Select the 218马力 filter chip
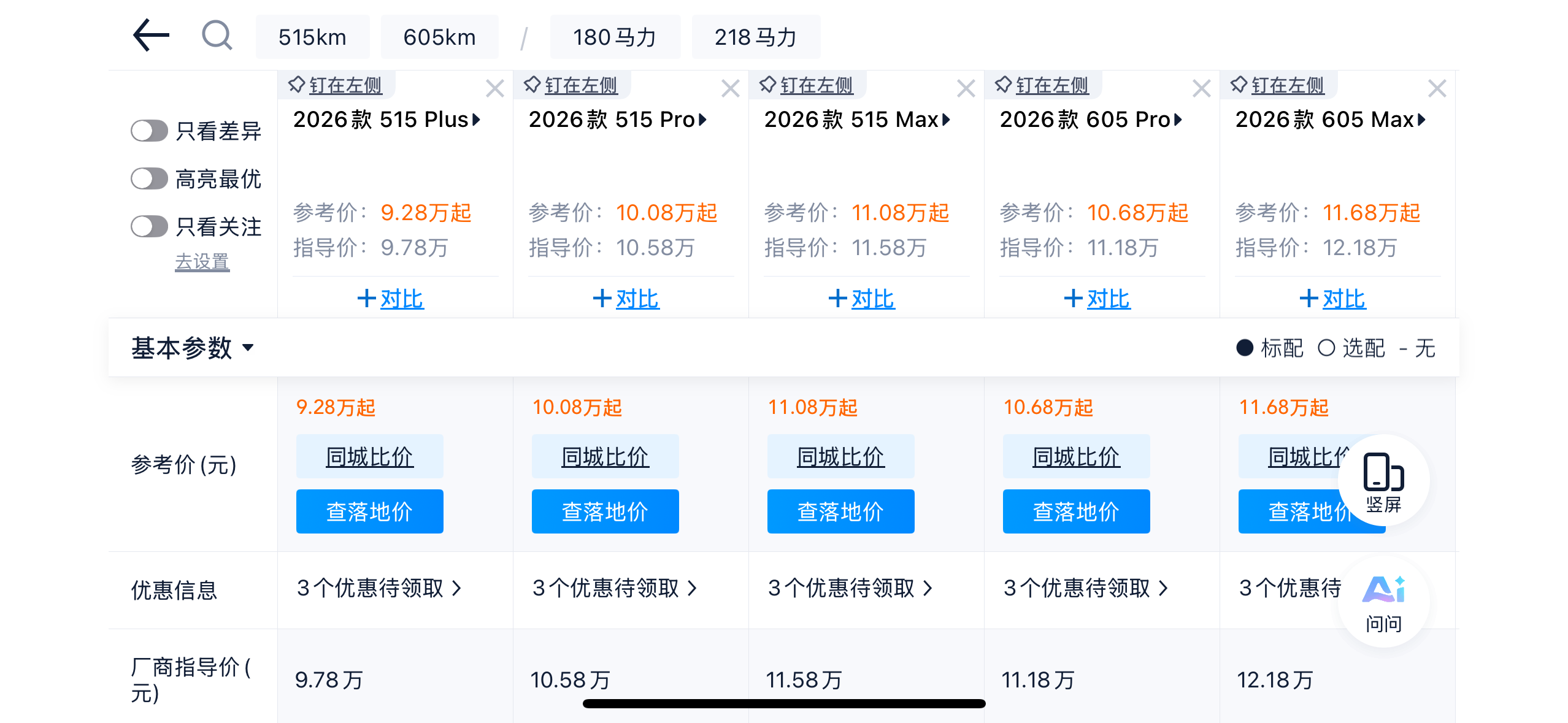 click(755, 37)
